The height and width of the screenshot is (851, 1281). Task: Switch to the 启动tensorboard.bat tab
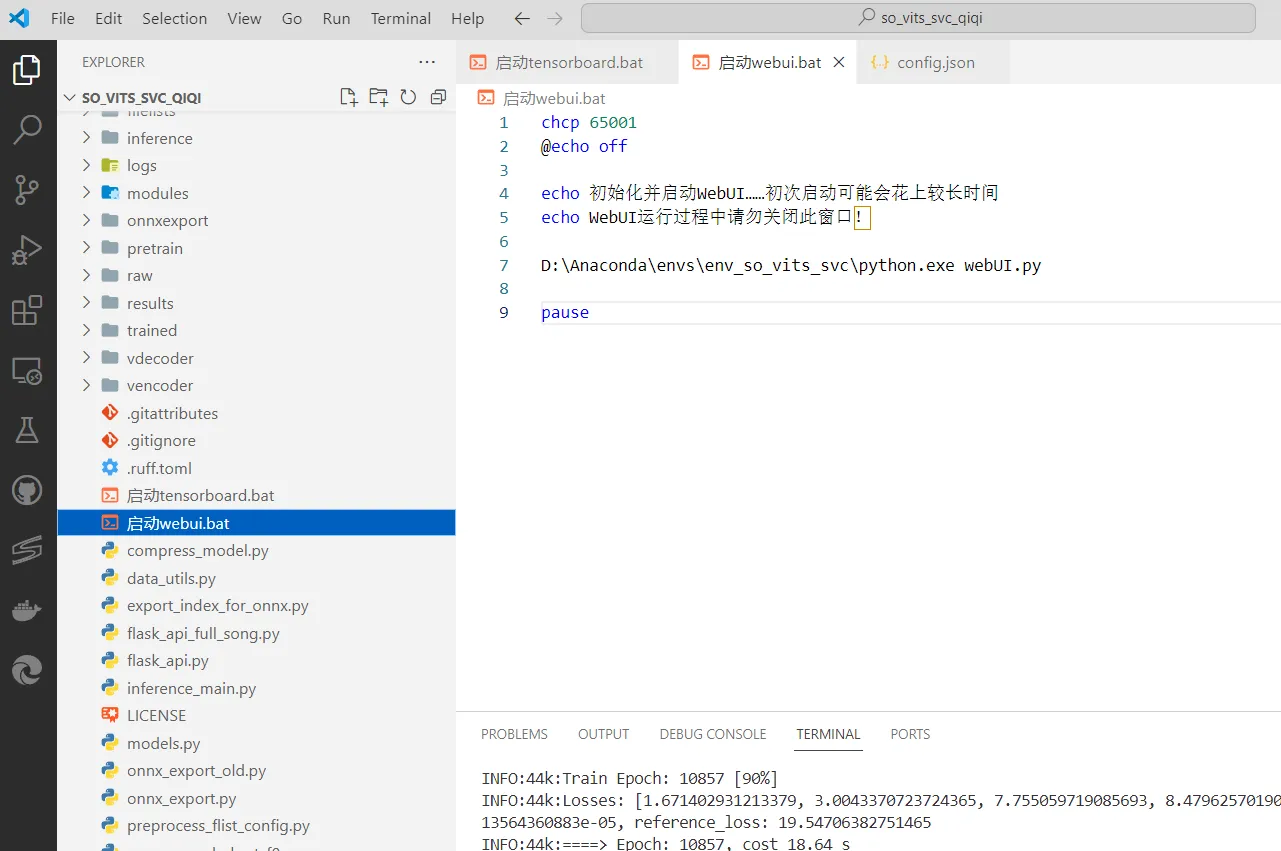point(567,62)
